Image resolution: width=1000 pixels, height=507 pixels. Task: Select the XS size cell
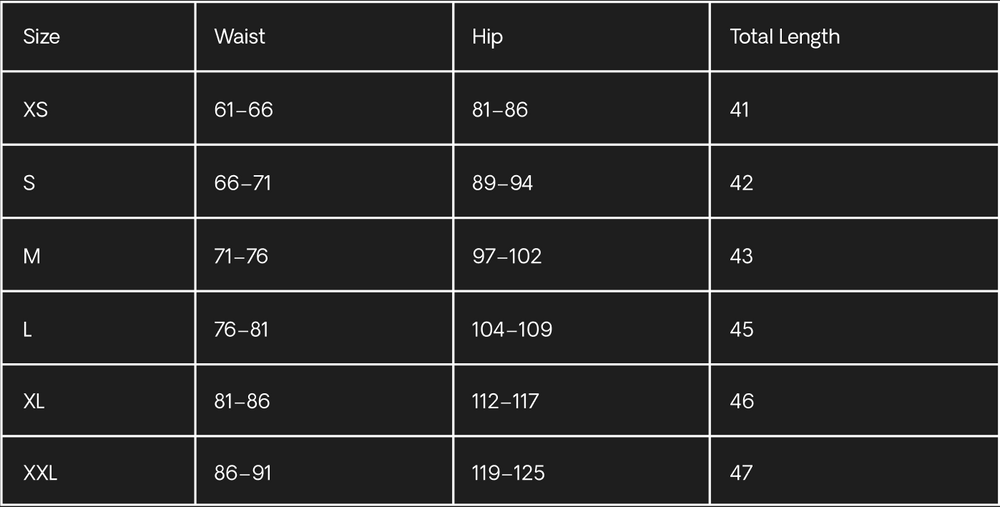[x=36, y=109]
